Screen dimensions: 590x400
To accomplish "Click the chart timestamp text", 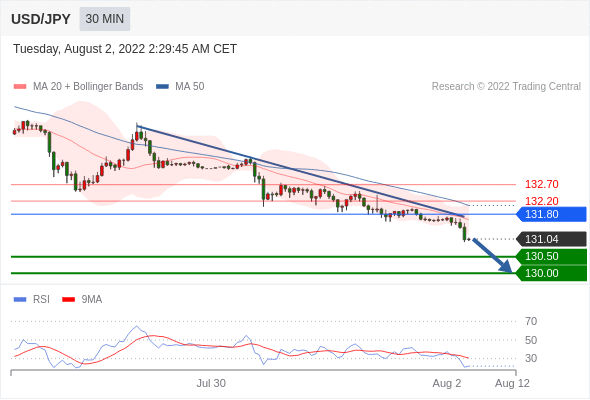I will click(x=125, y=49).
